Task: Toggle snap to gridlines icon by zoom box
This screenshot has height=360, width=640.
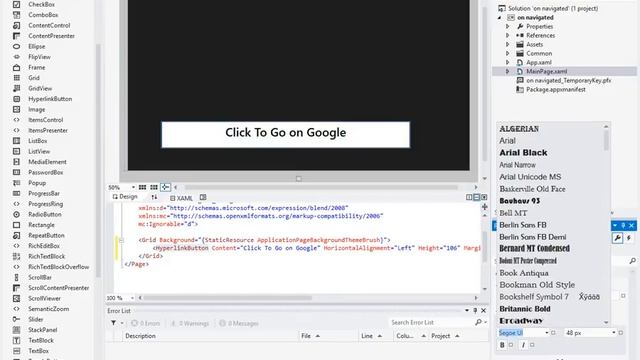Action: (153, 187)
